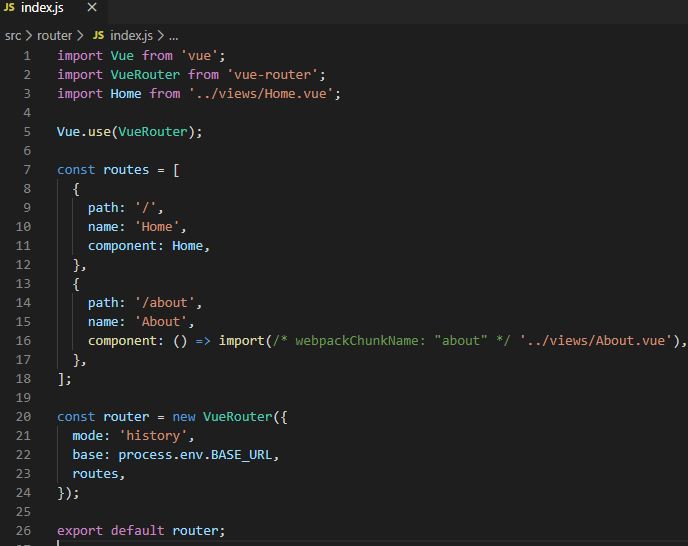This screenshot has width=688, height=546.
Task: Click 'vue-router' import string on line 2
Action: click(x=272, y=75)
